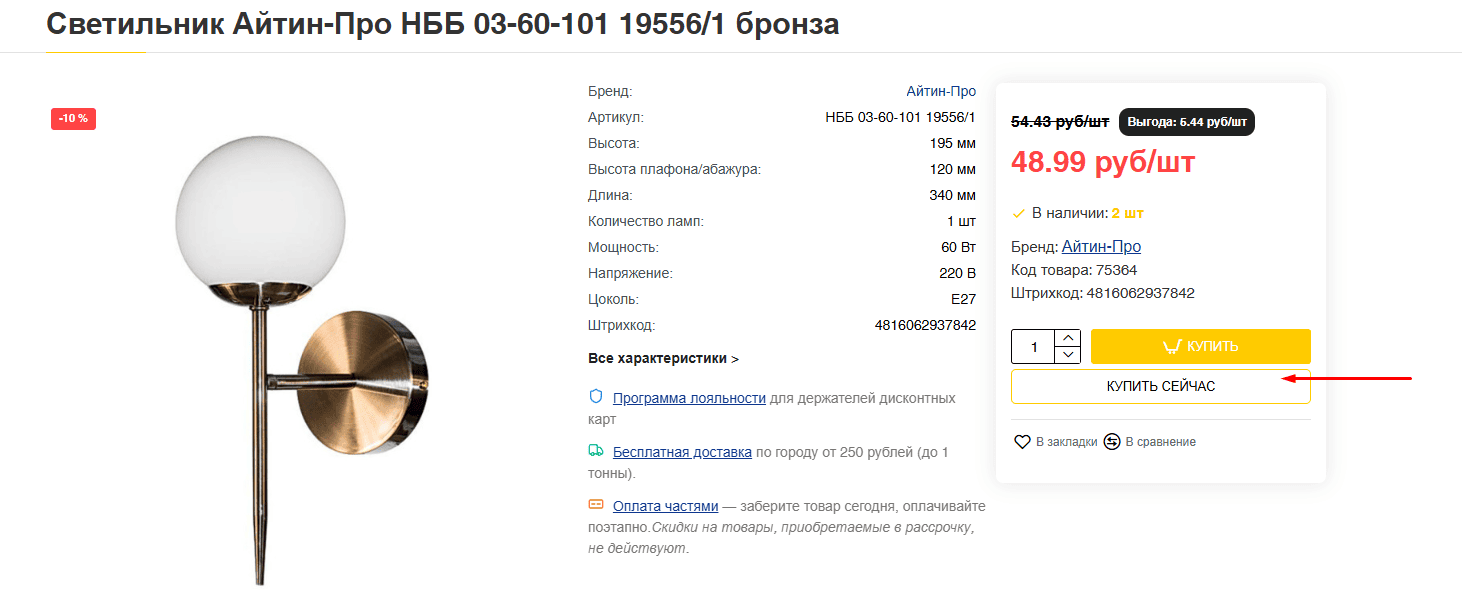
Task: Click the comparison arrows icon near В сравнение
Action: (1112, 441)
